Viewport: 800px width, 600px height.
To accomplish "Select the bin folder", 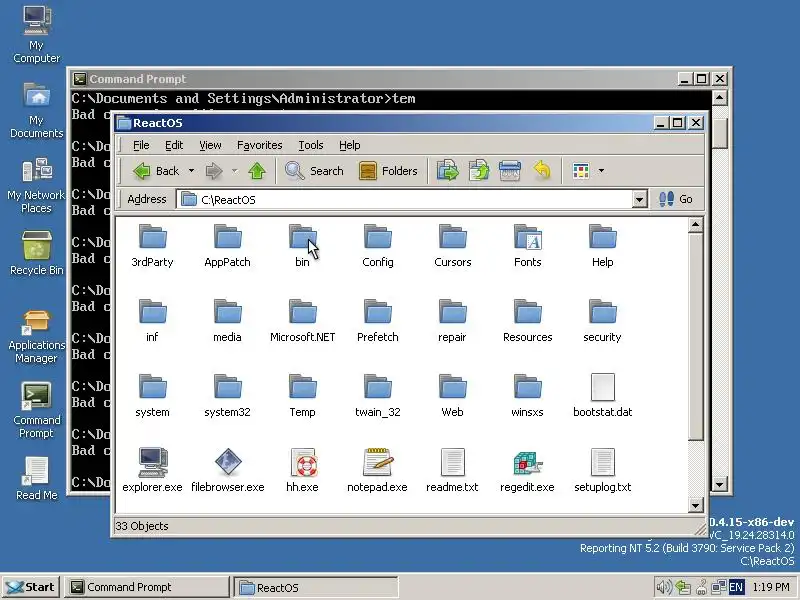I will tap(302, 246).
